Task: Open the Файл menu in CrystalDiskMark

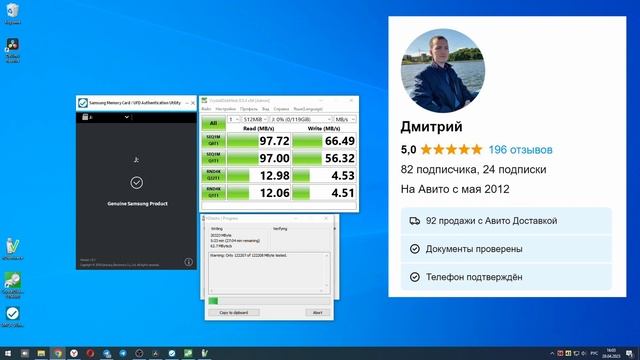Action: 207,109
